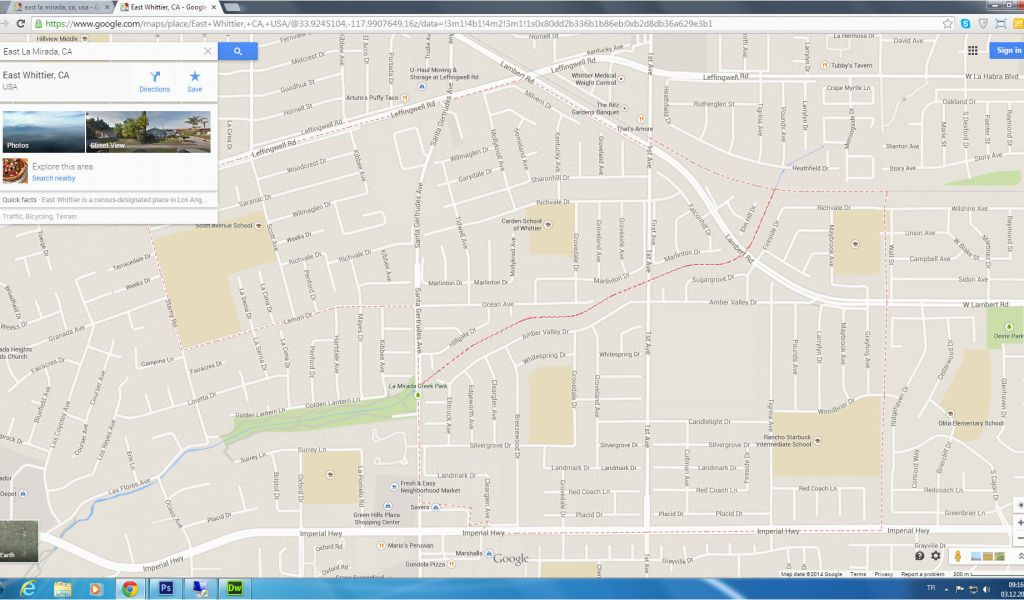Click the Report a problem link
This screenshot has width=1024, height=600.
point(923,574)
